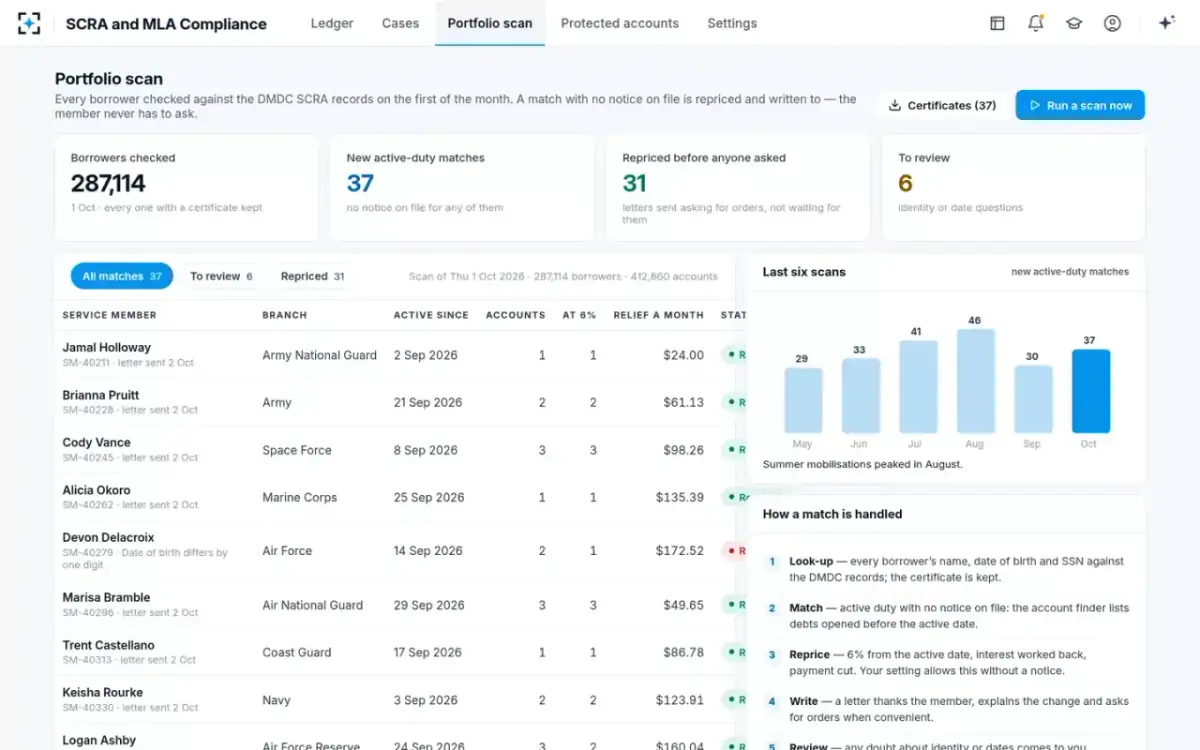The height and width of the screenshot is (750, 1200).
Task: Open the To review summary card
Action: click(1013, 188)
